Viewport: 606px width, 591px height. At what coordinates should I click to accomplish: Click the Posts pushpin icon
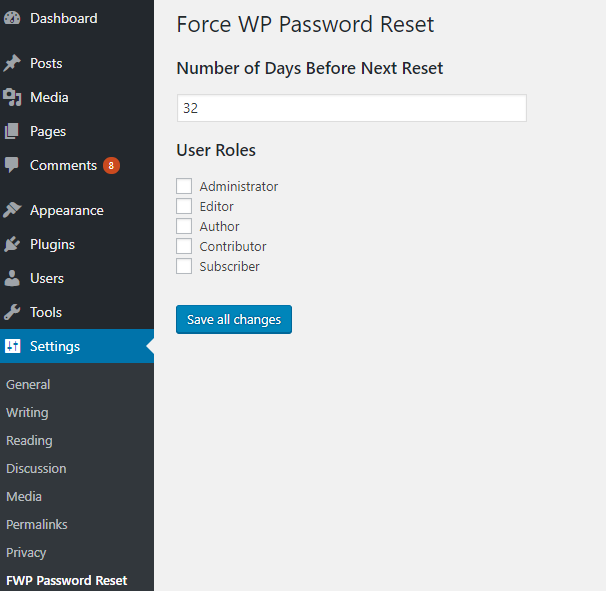click(12, 63)
